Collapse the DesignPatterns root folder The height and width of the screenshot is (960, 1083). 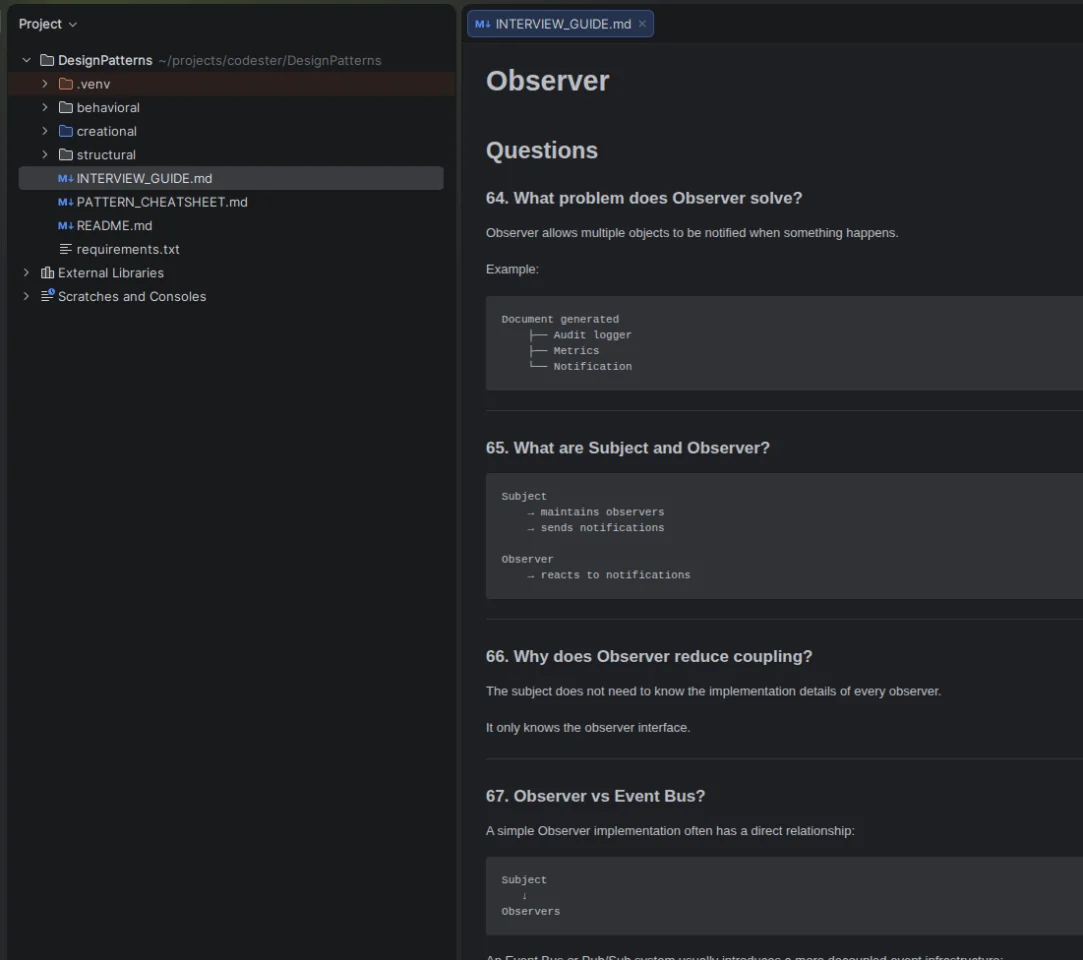[26, 60]
